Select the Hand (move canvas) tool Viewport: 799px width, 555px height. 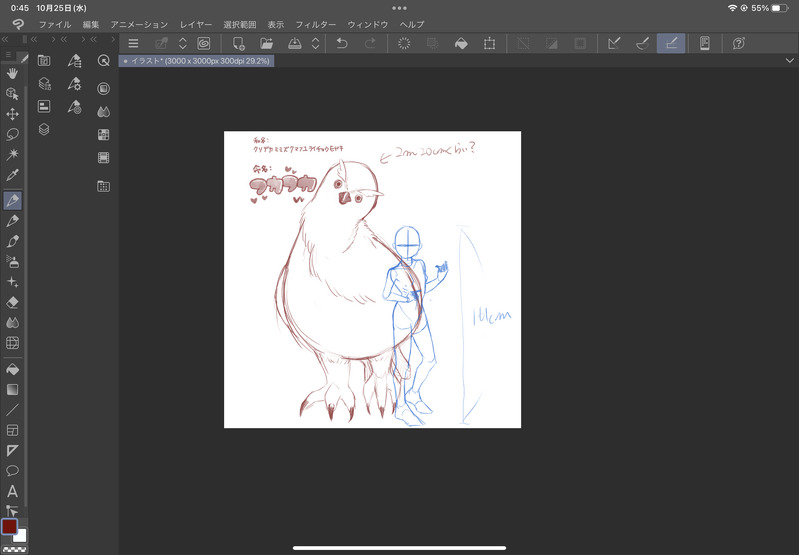click(x=13, y=73)
